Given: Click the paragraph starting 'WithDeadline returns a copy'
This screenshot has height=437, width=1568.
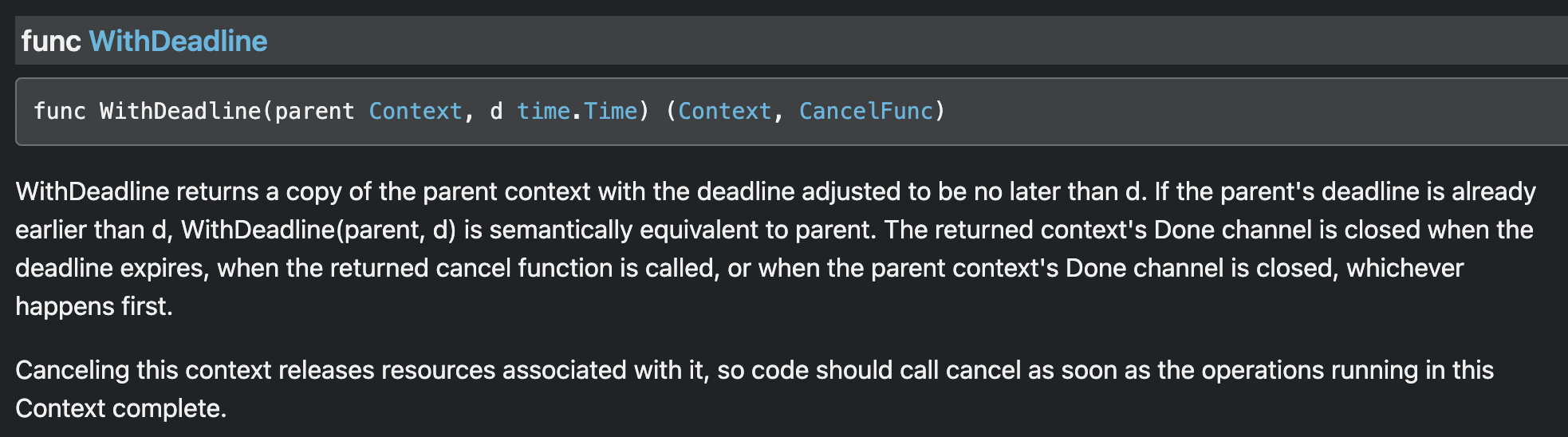Looking at the screenshot, I should (775, 249).
